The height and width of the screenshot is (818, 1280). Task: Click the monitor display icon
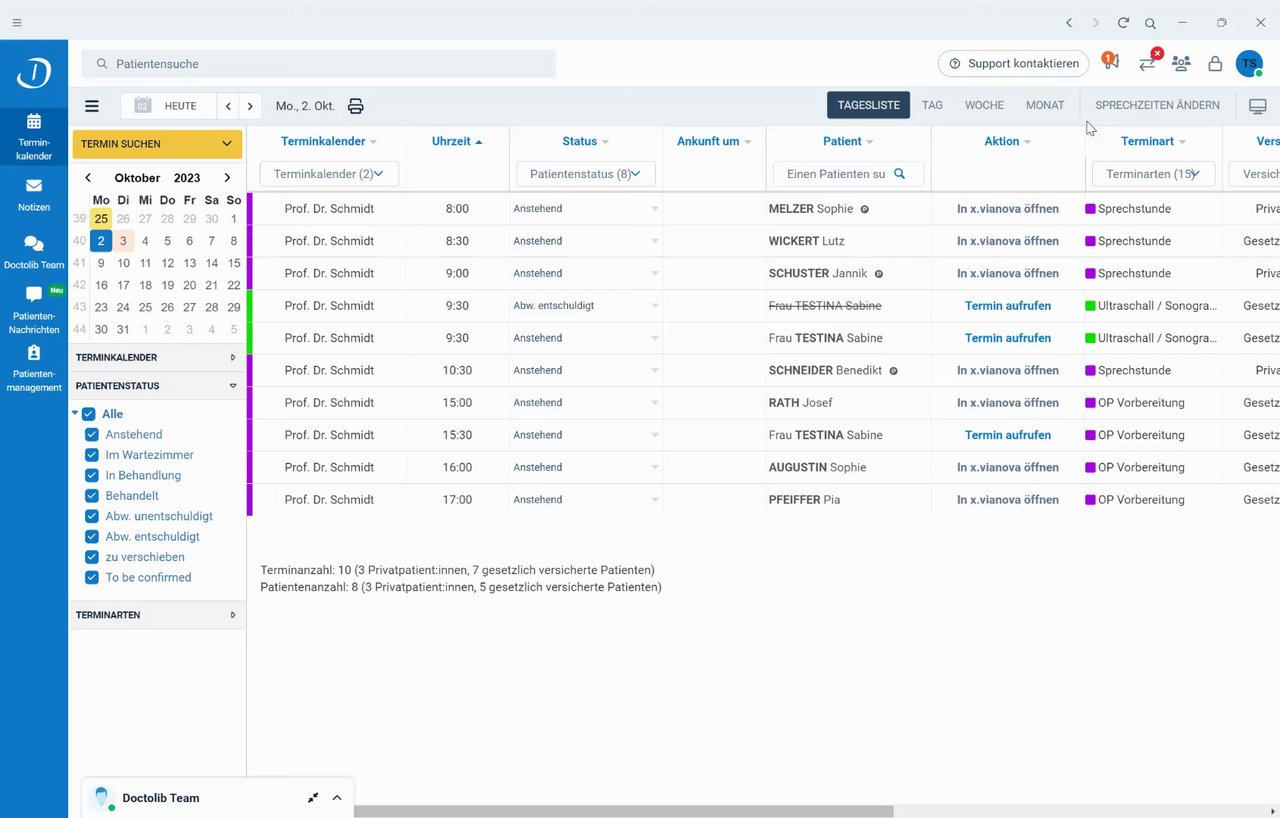click(x=1258, y=106)
